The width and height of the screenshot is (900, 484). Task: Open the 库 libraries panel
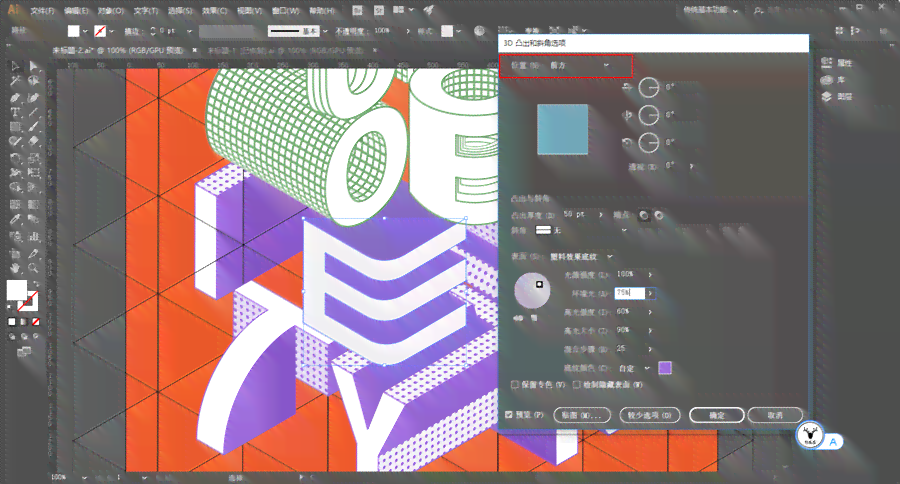tap(833, 80)
